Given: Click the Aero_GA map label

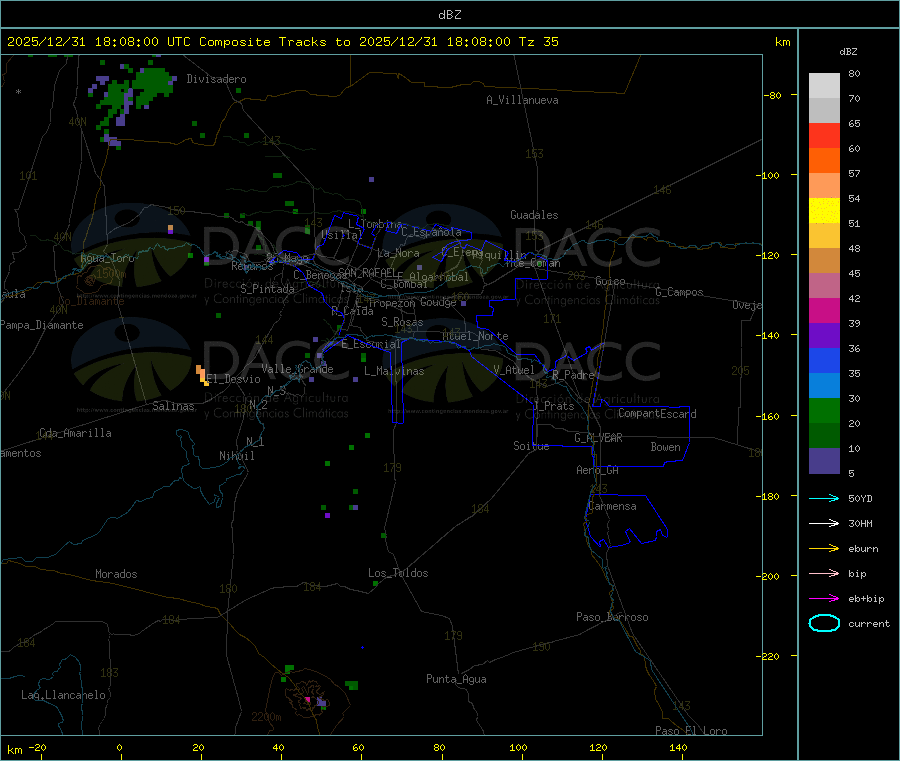Looking at the screenshot, I should click(598, 470).
